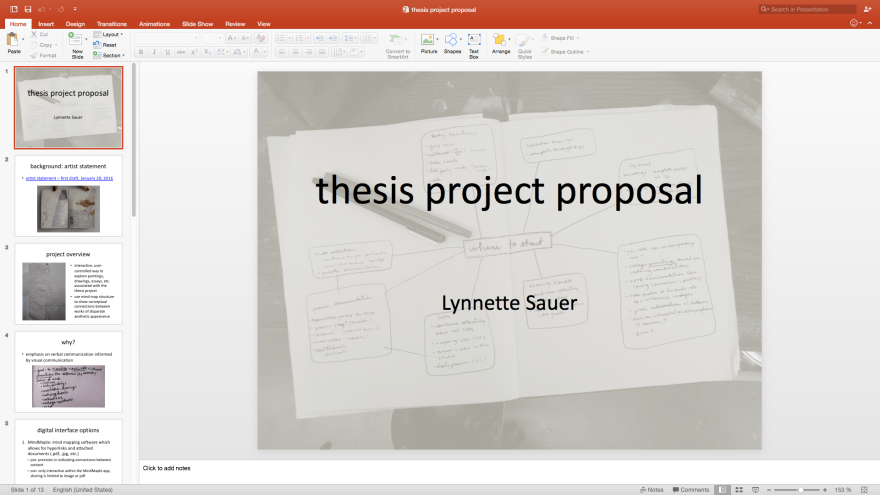This screenshot has width=880, height=495.
Task: Select Normal view icon in status bar
Action: [723, 490]
